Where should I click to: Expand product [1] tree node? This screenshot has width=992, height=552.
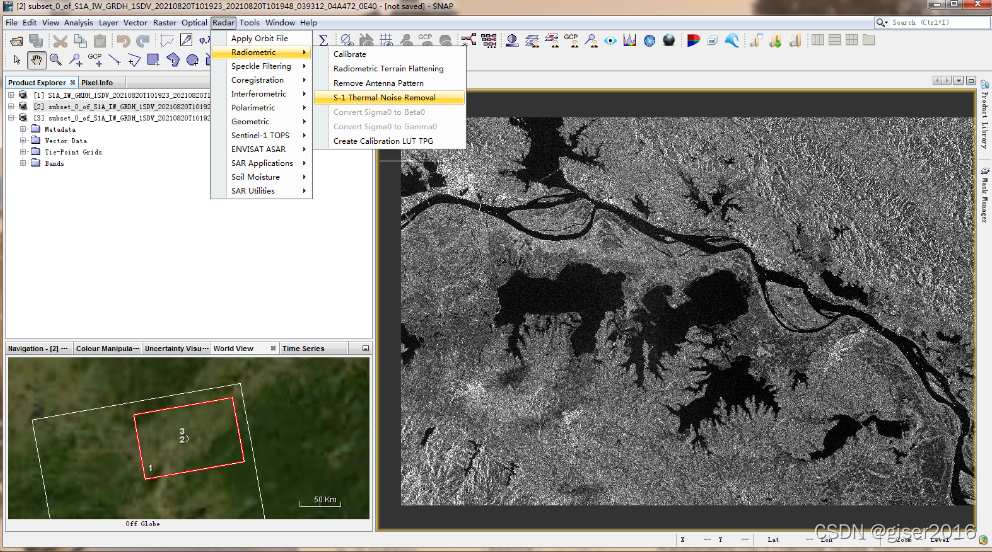click(11, 95)
